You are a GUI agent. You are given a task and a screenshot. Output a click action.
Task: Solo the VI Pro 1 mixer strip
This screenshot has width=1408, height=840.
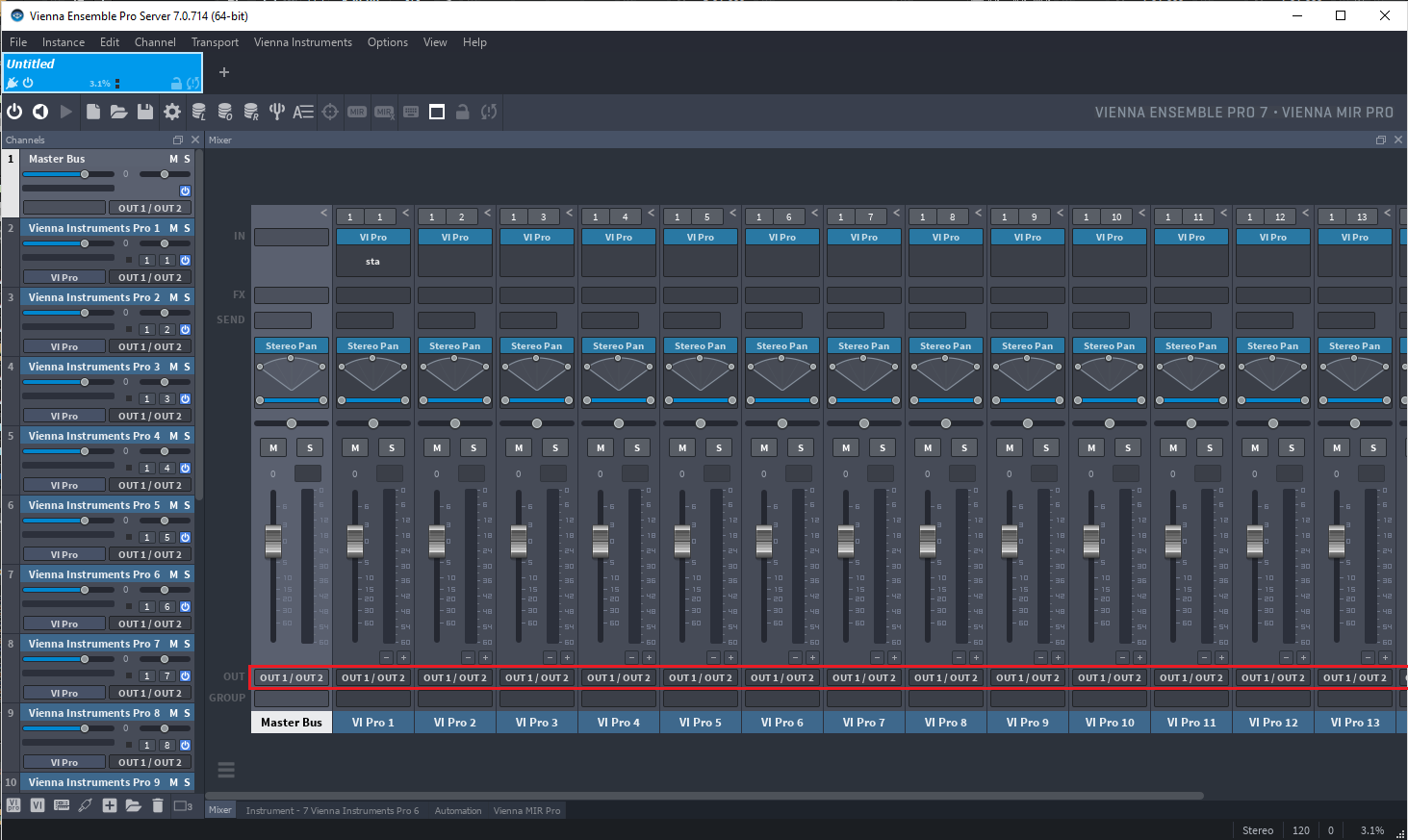point(392,447)
